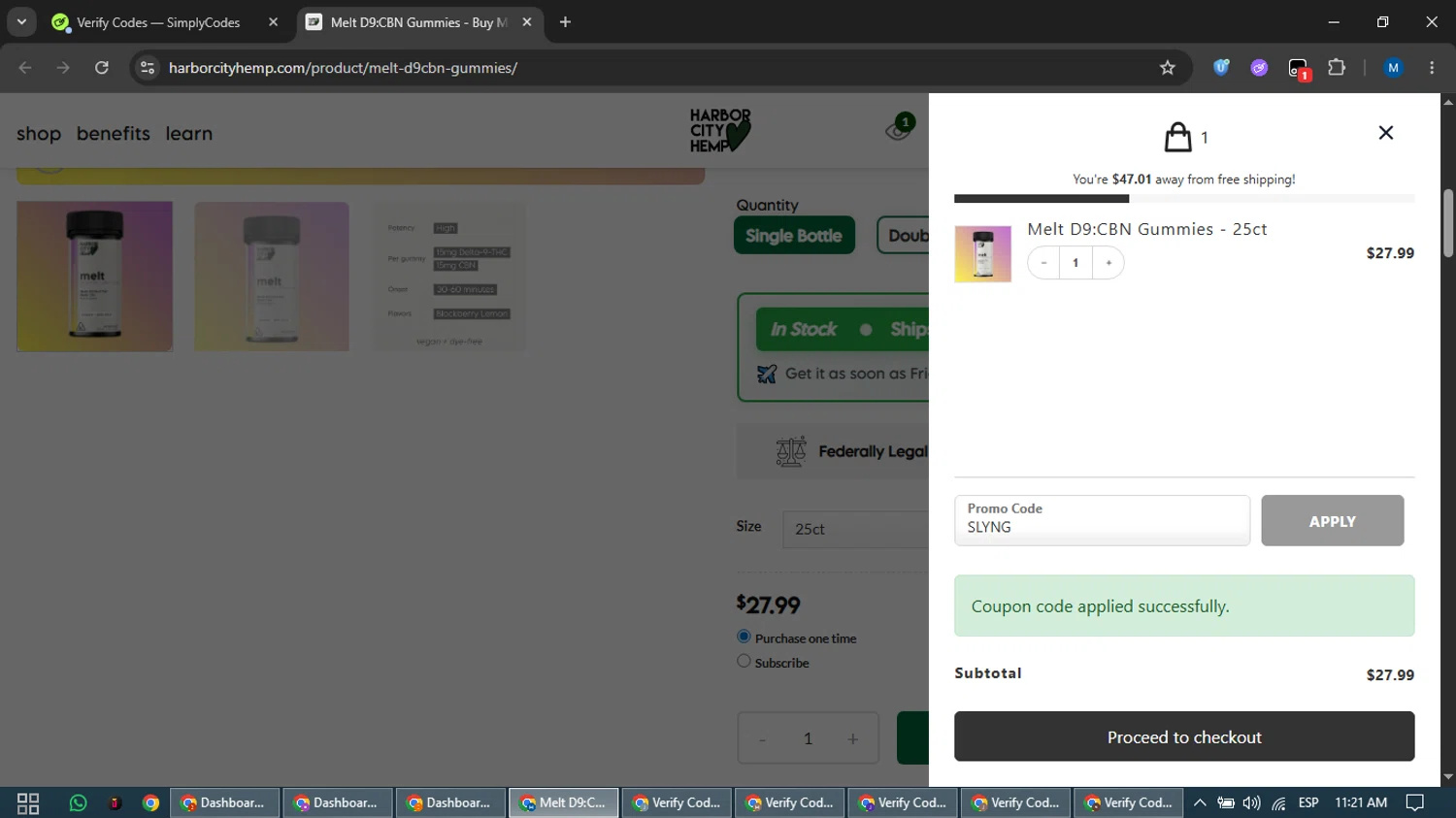
Task: Open the battery status tray icon
Action: (x=1226, y=803)
